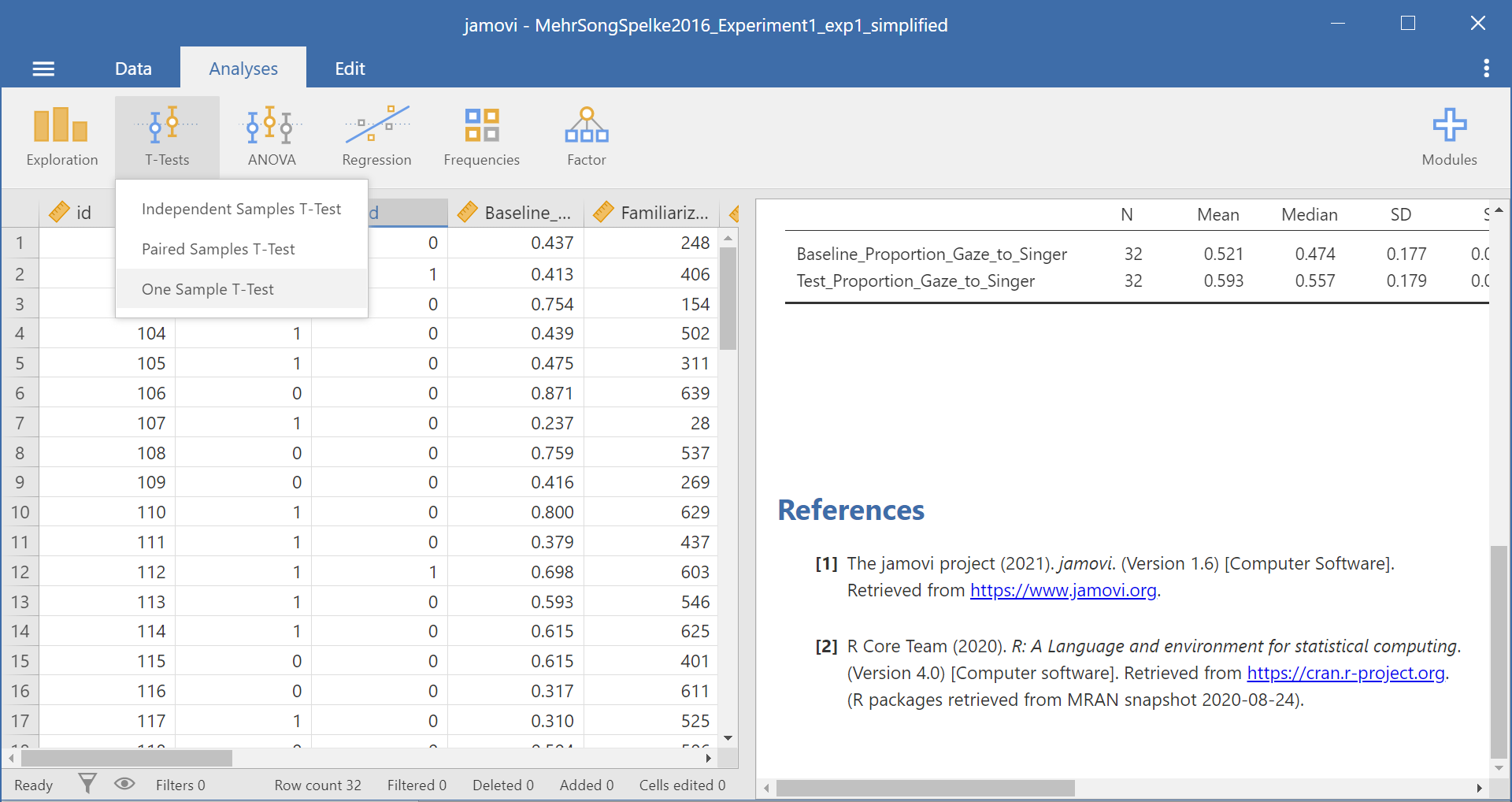The image size is (1512, 802).
Task: Click the data grid horizontal scrollbar
Action: pyautogui.click(x=126, y=758)
